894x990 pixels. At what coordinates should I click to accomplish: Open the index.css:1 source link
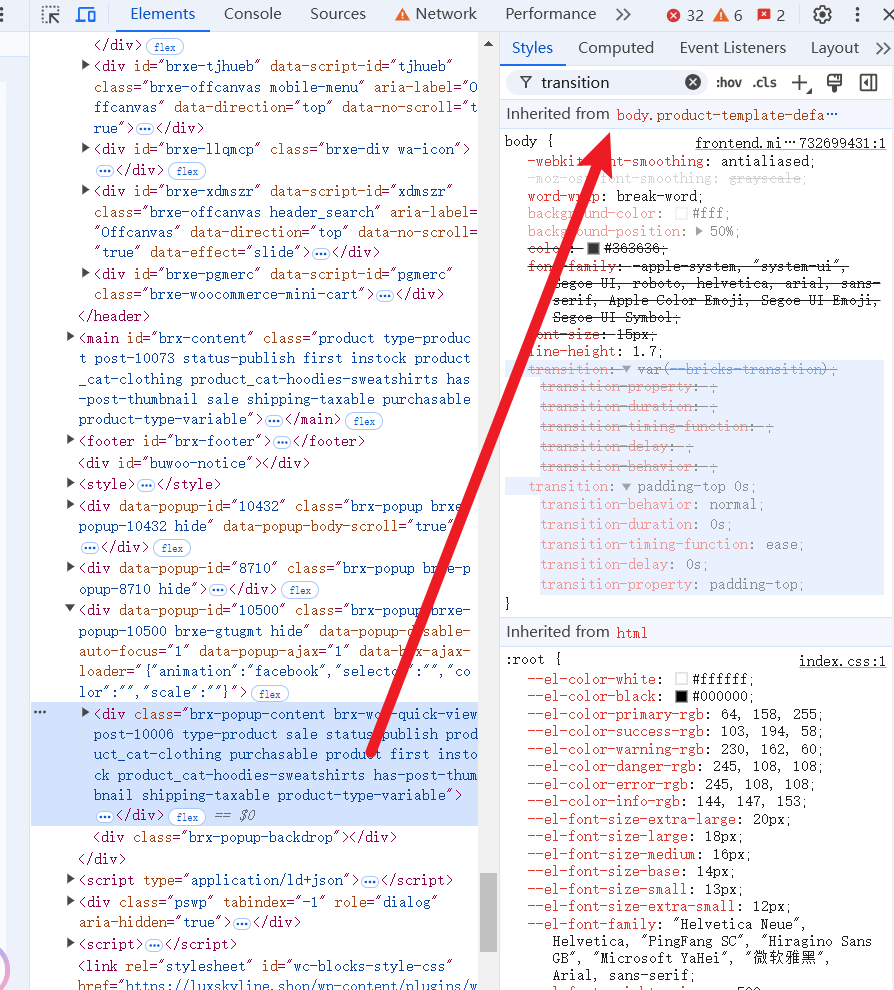tap(842, 661)
